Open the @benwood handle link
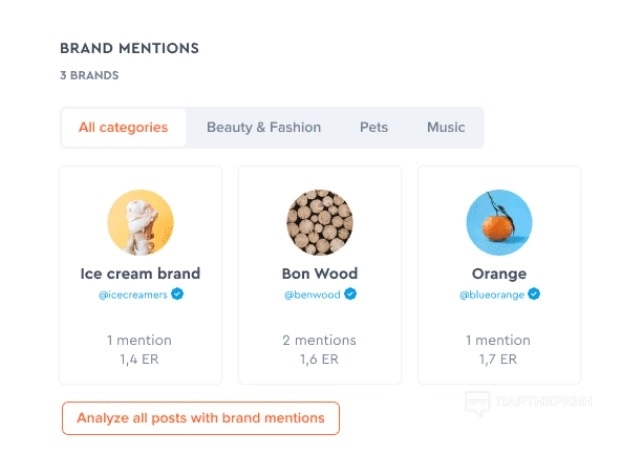Screen dimensions: 643x469 pos(312,295)
